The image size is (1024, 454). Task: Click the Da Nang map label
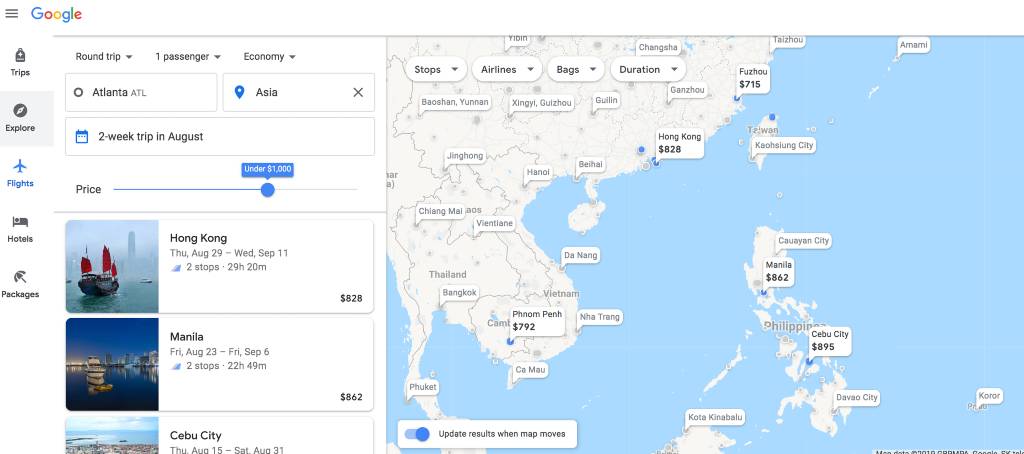click(580, 255)
